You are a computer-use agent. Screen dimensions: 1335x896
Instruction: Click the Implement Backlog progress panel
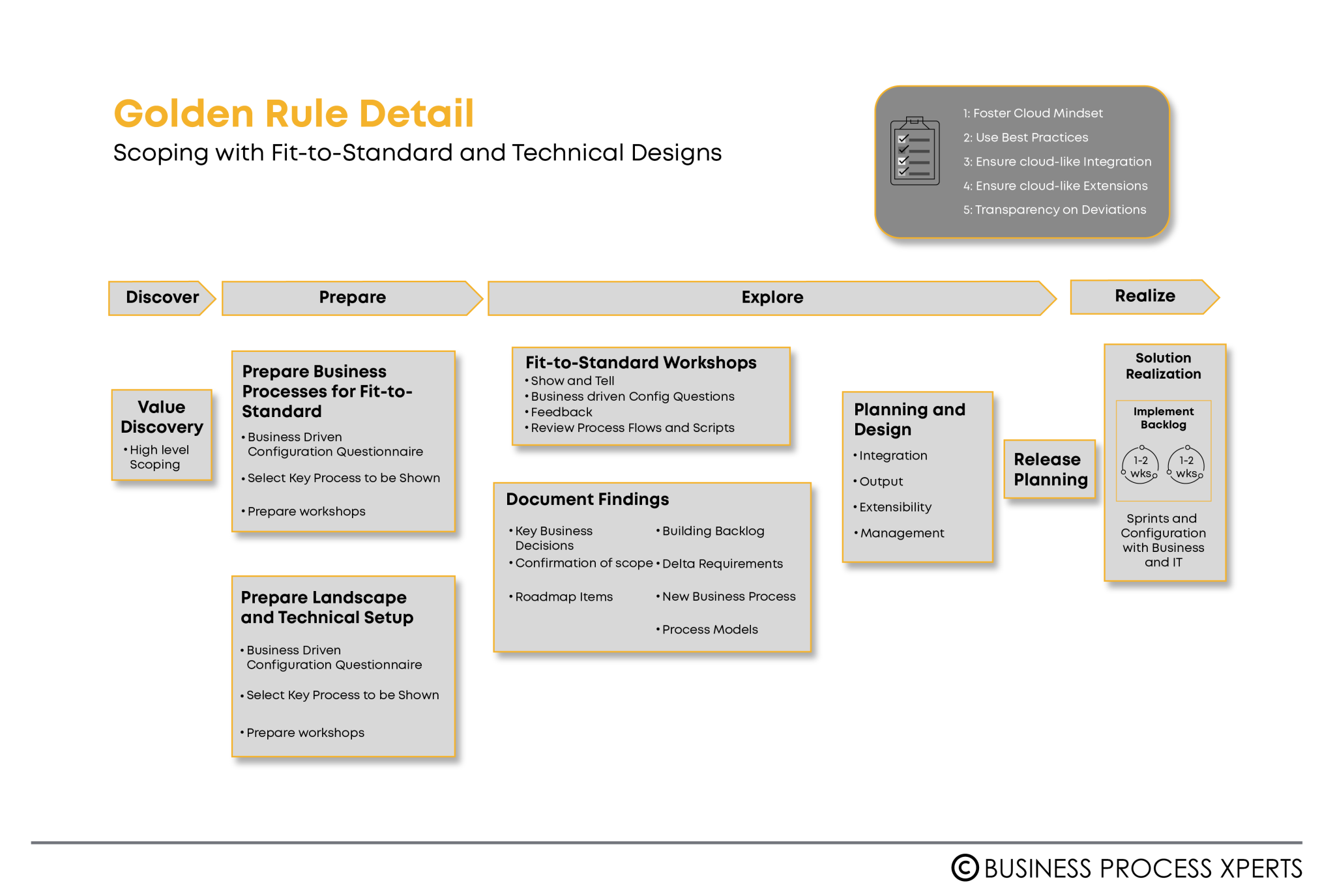point(1163,450)
